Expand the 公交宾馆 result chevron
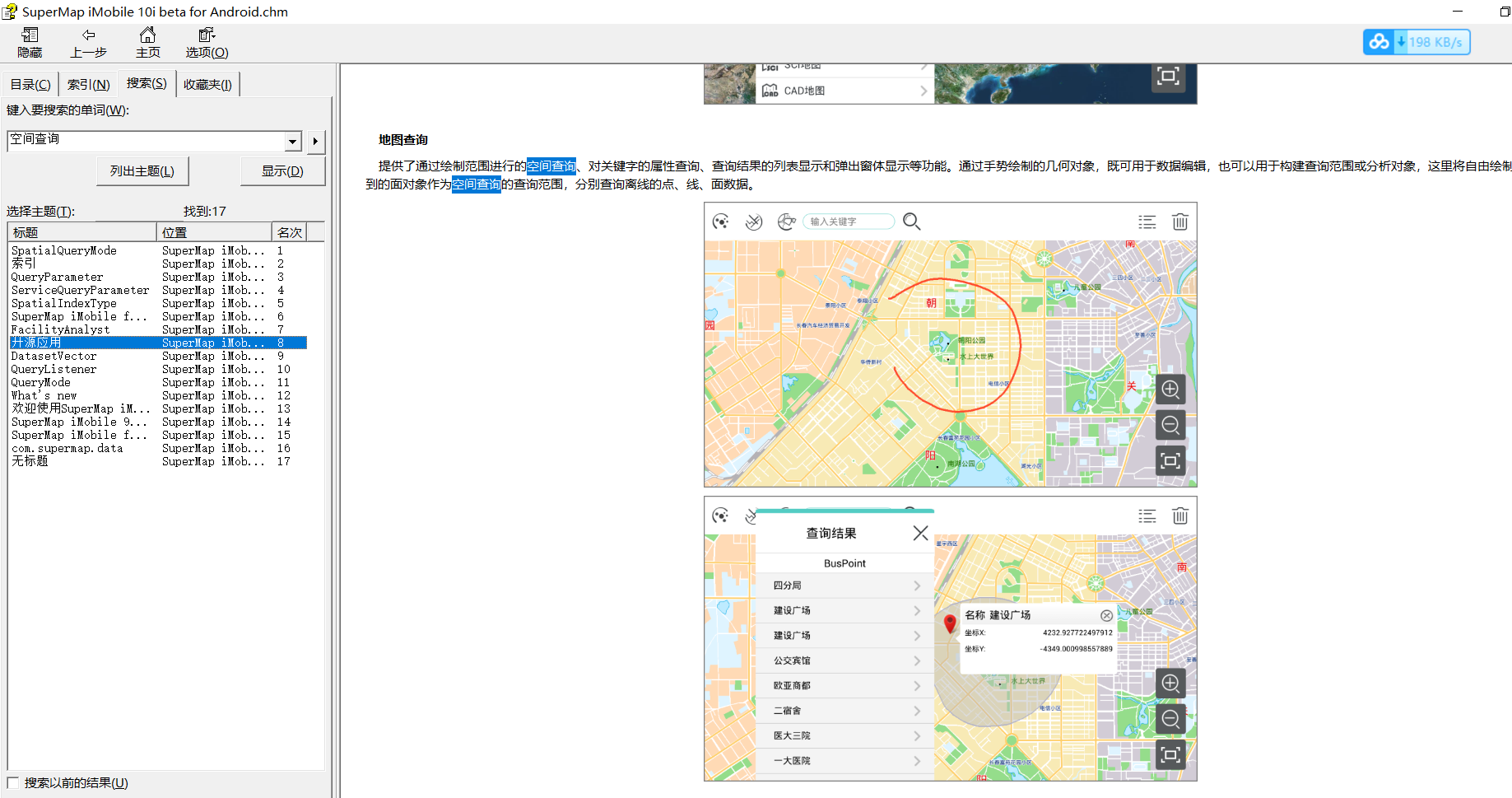Viewport: 1512px width, 798px height. point(917,660)
